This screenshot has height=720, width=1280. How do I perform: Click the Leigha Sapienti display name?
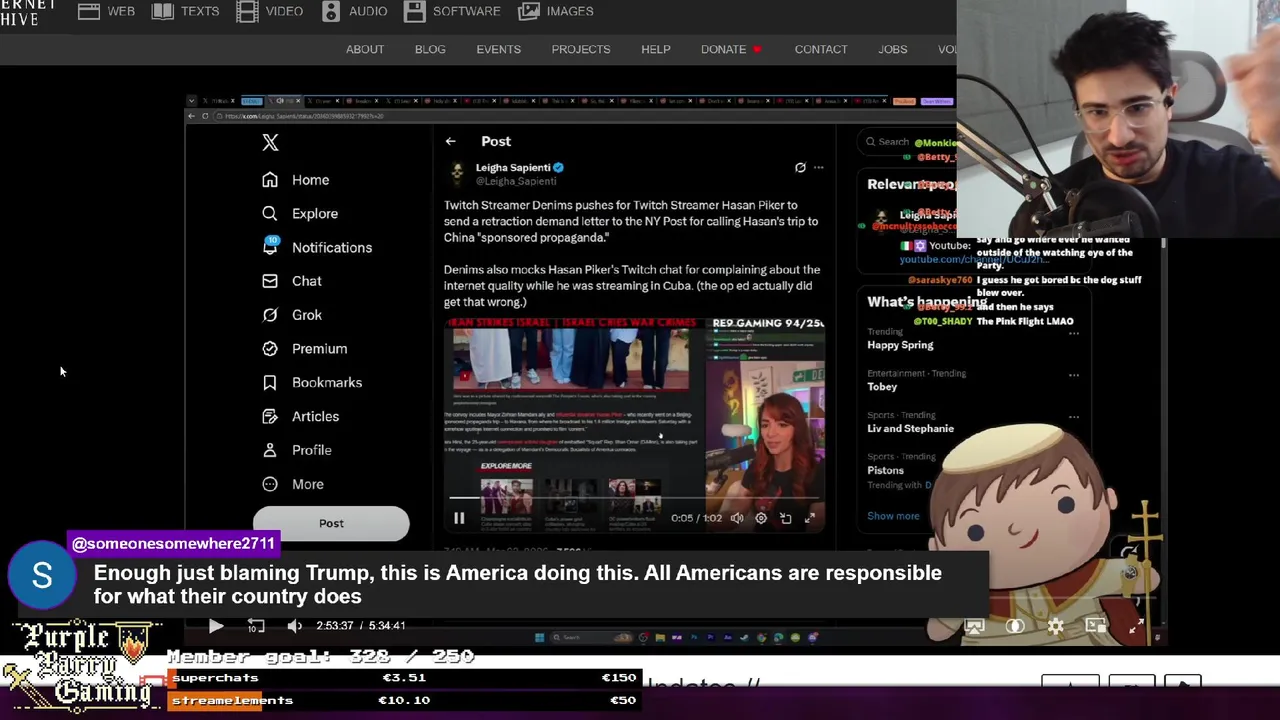coord(513,168)
